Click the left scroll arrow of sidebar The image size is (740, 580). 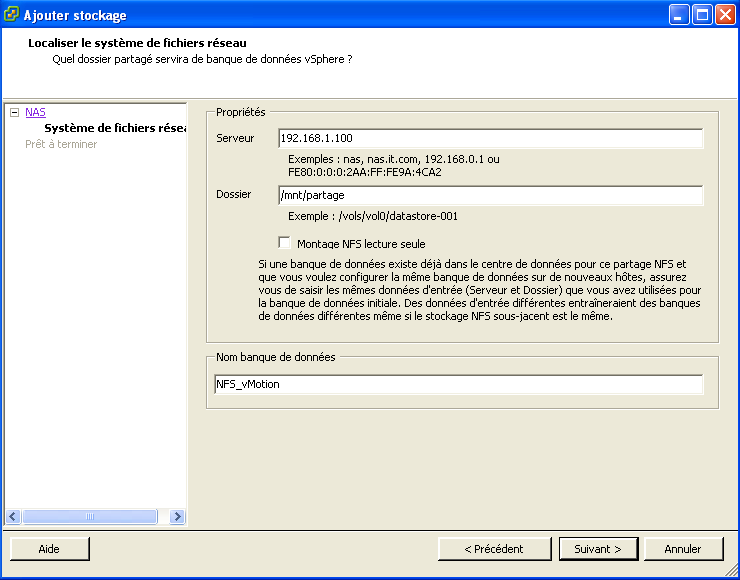point(13,516)
